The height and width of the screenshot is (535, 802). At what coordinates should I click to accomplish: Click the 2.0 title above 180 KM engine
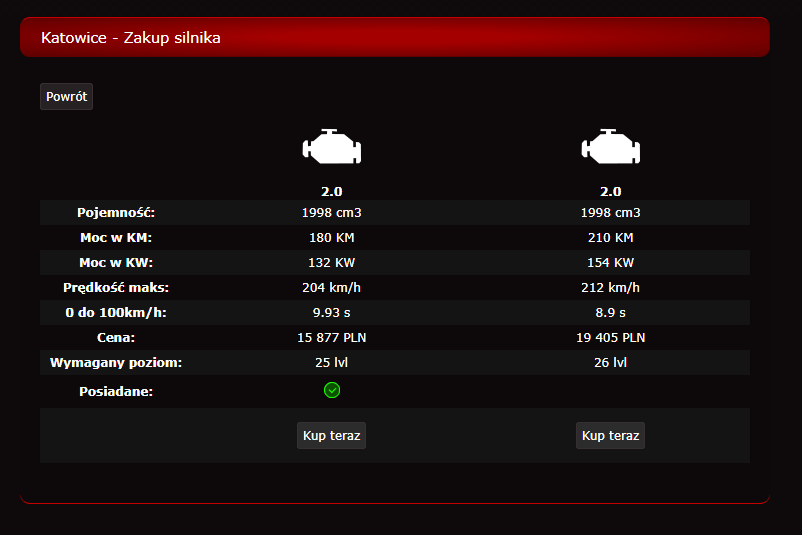tap(331, 191)
